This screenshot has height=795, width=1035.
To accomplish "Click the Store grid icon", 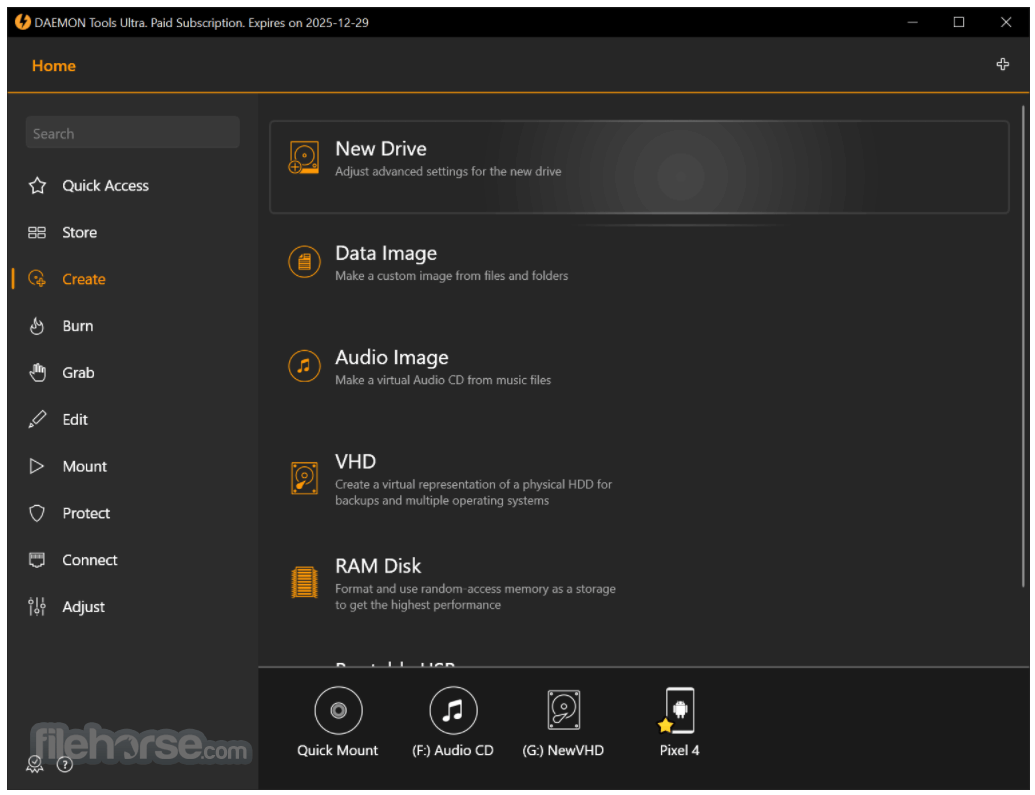I will point(37,232).
